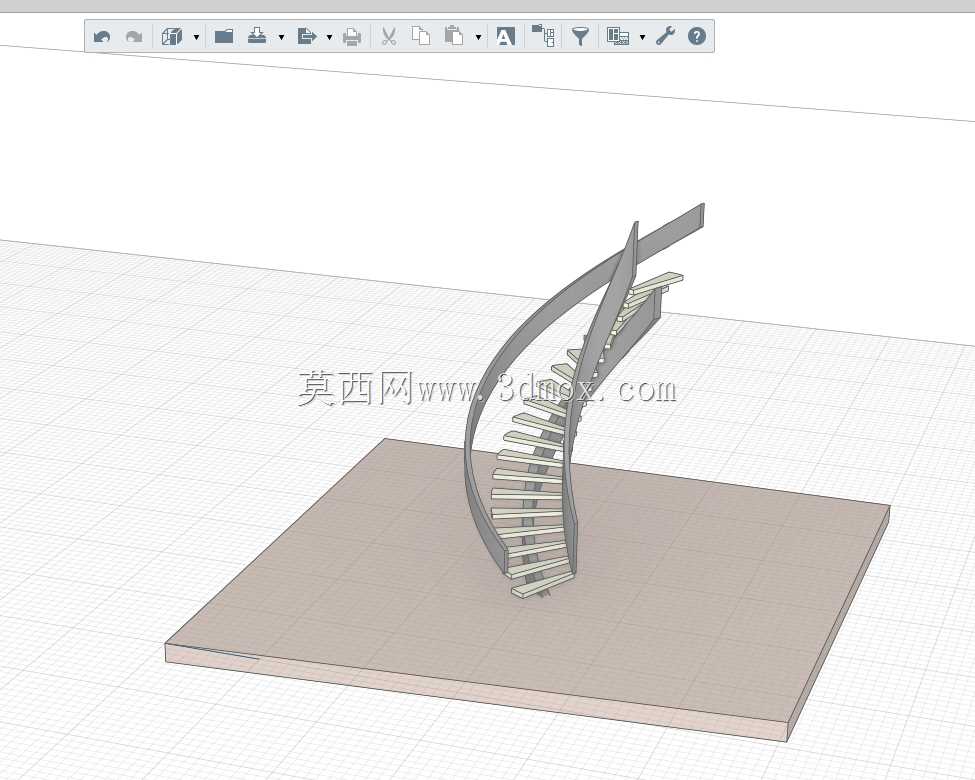Click the Export arrow icon

(x=307, y=36)
